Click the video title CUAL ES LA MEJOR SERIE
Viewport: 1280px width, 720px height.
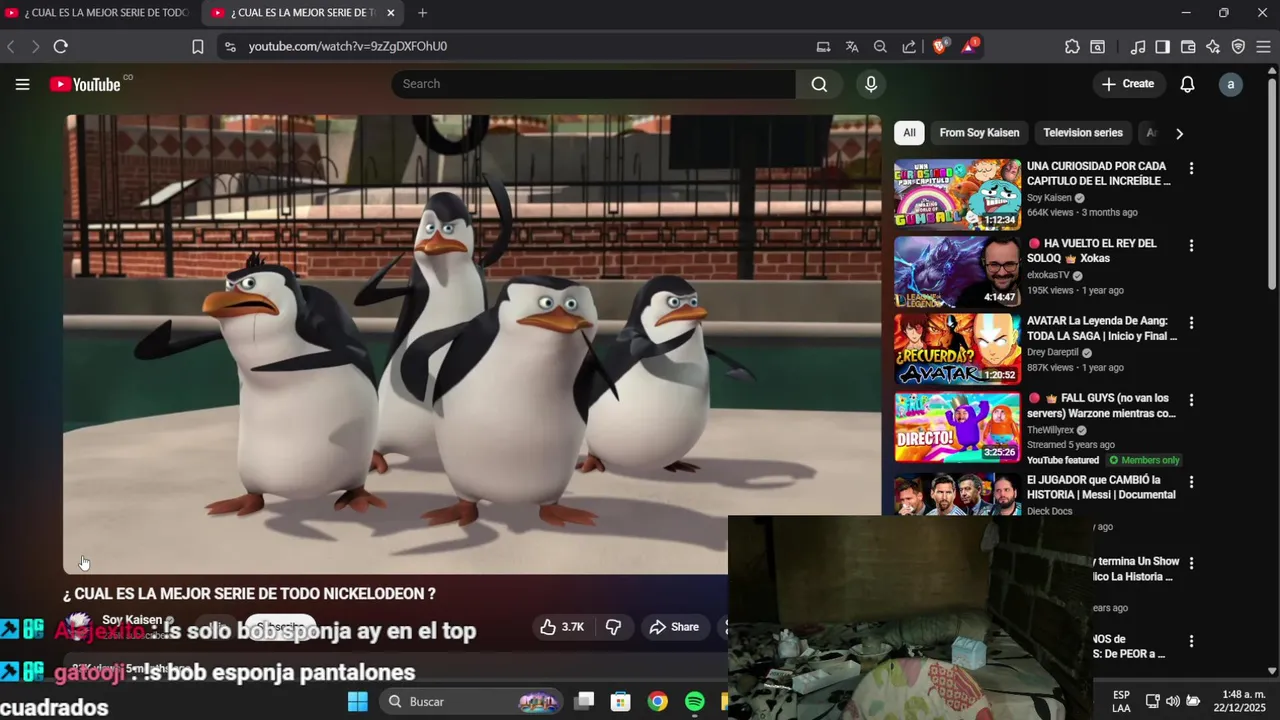click(x=249, y=594)
